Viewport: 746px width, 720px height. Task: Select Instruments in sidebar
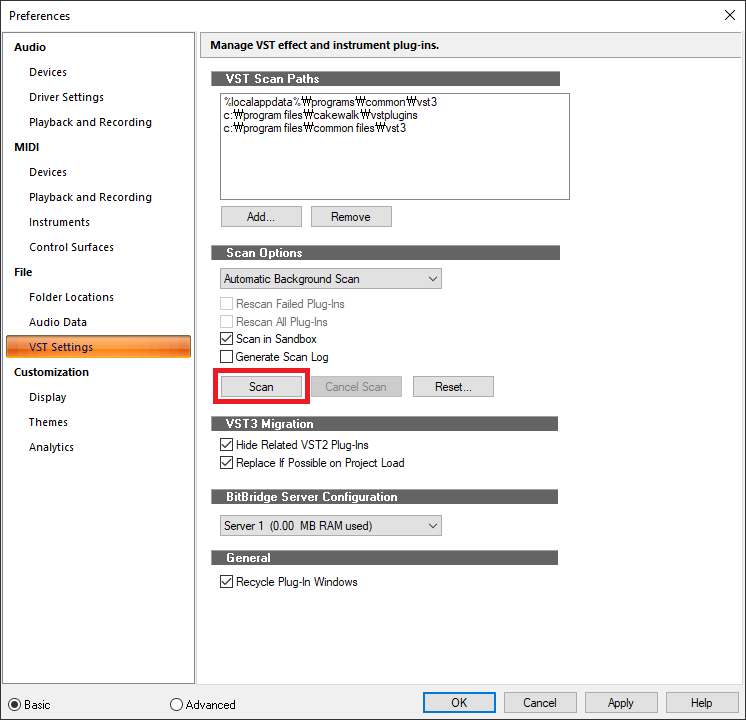(59, 222)
